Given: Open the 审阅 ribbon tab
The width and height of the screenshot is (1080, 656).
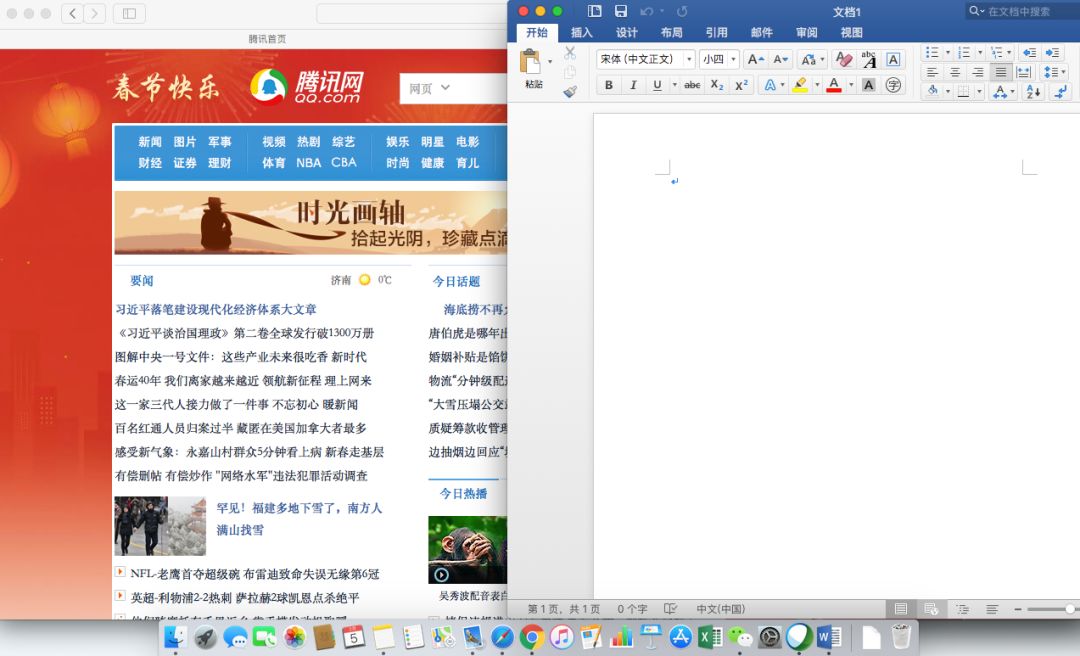Looking at the screenshot, I should coord(806,33).
